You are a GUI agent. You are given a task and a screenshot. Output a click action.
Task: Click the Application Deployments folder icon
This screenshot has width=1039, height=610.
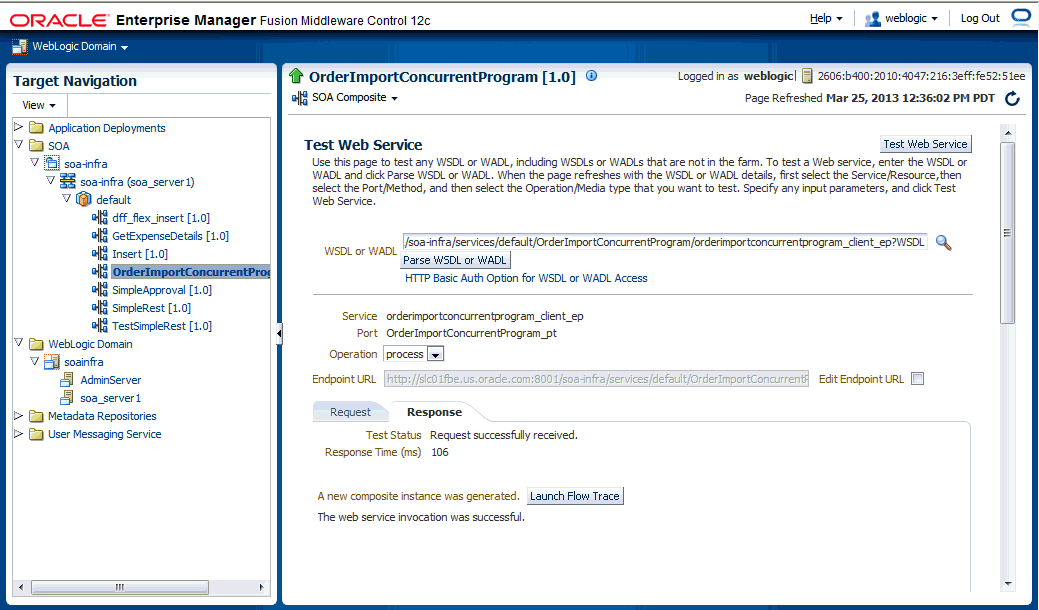(36, 128)
